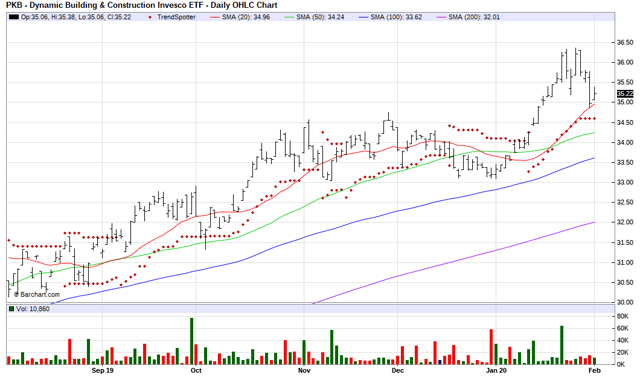Click the chart title PKB Dynamic Building & Construction
This screenshot has height=389, width=640.
coord(142,5)
